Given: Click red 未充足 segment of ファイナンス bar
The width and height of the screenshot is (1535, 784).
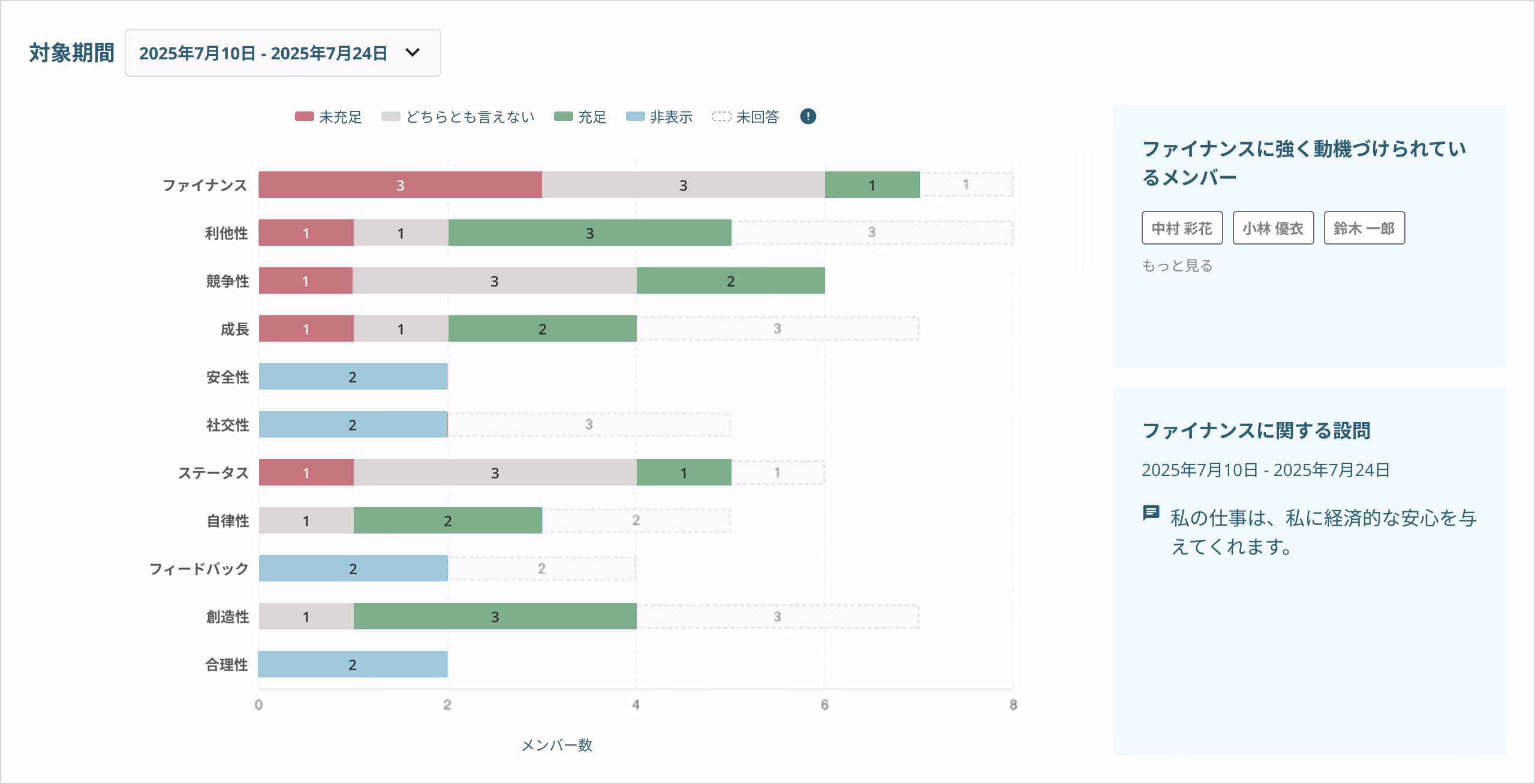Looking at the screenshot, I should (x=400, y=185).
